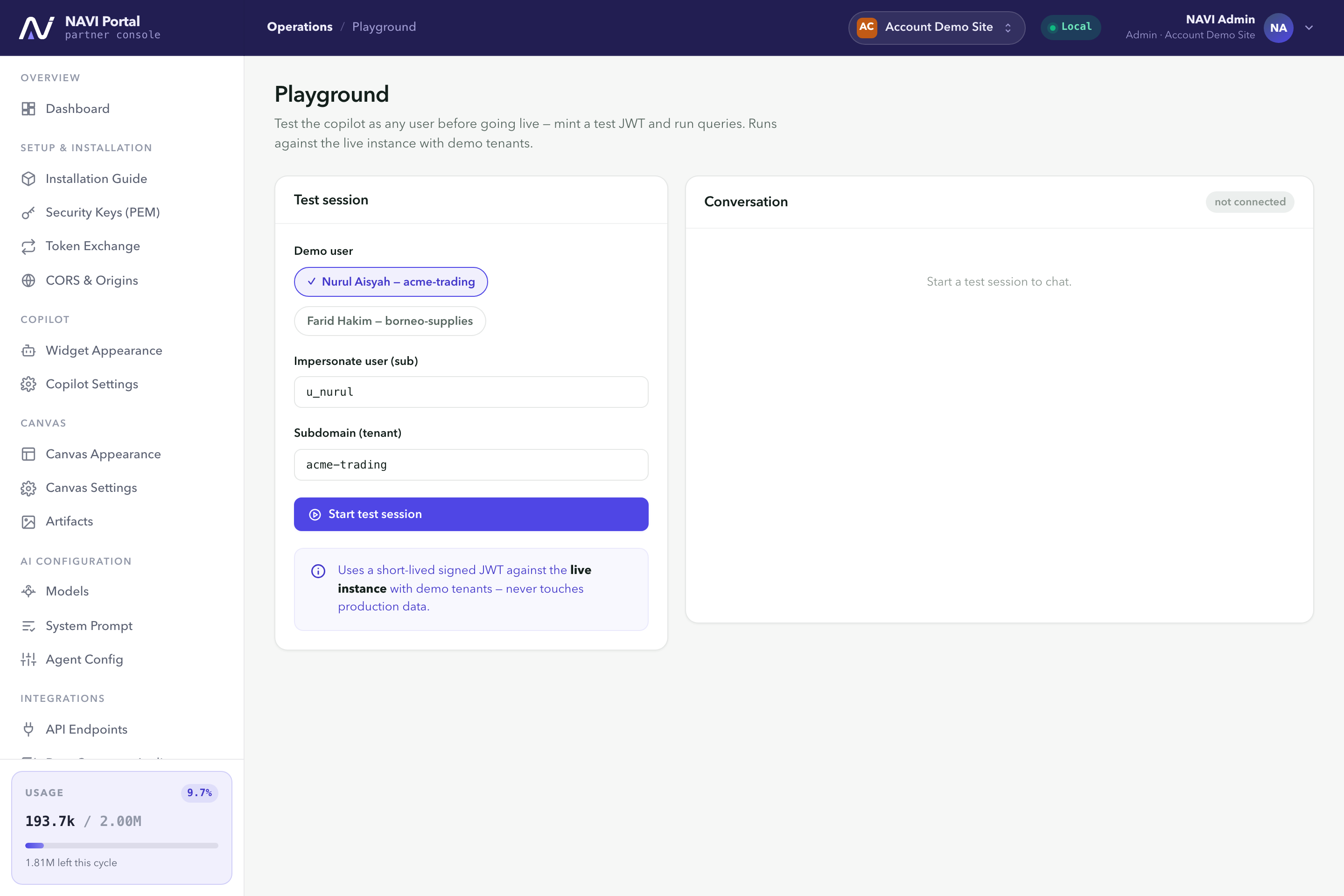Click the NA avatar menu
This screenshot has height=896, width=1344.
click(x=1278, y=28)
